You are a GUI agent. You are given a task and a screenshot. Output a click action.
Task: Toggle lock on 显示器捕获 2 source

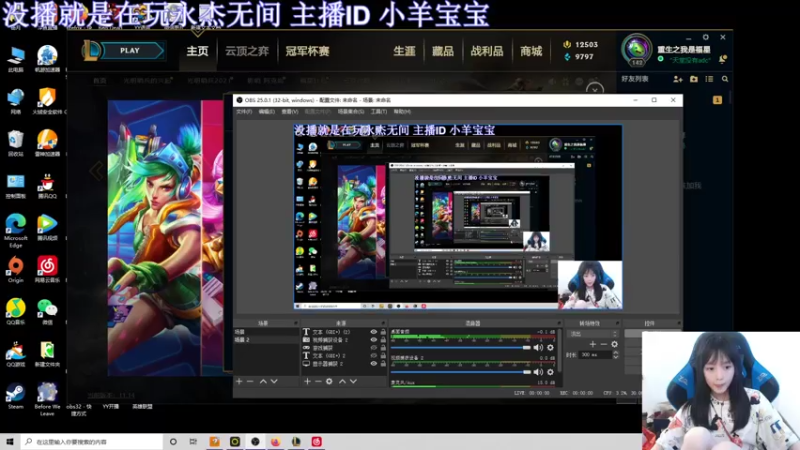click(x=383, y=364)
